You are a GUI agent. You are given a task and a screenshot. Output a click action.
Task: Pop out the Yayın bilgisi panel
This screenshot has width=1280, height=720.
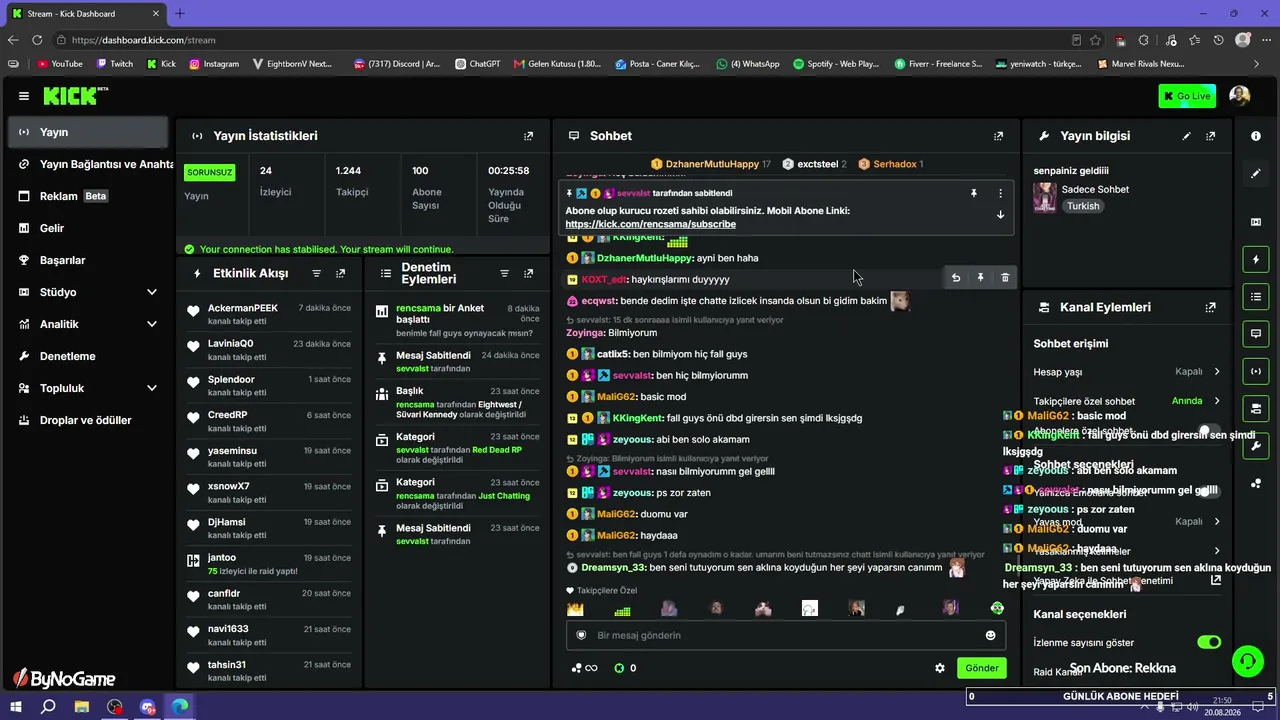(x=1211, y=136)
